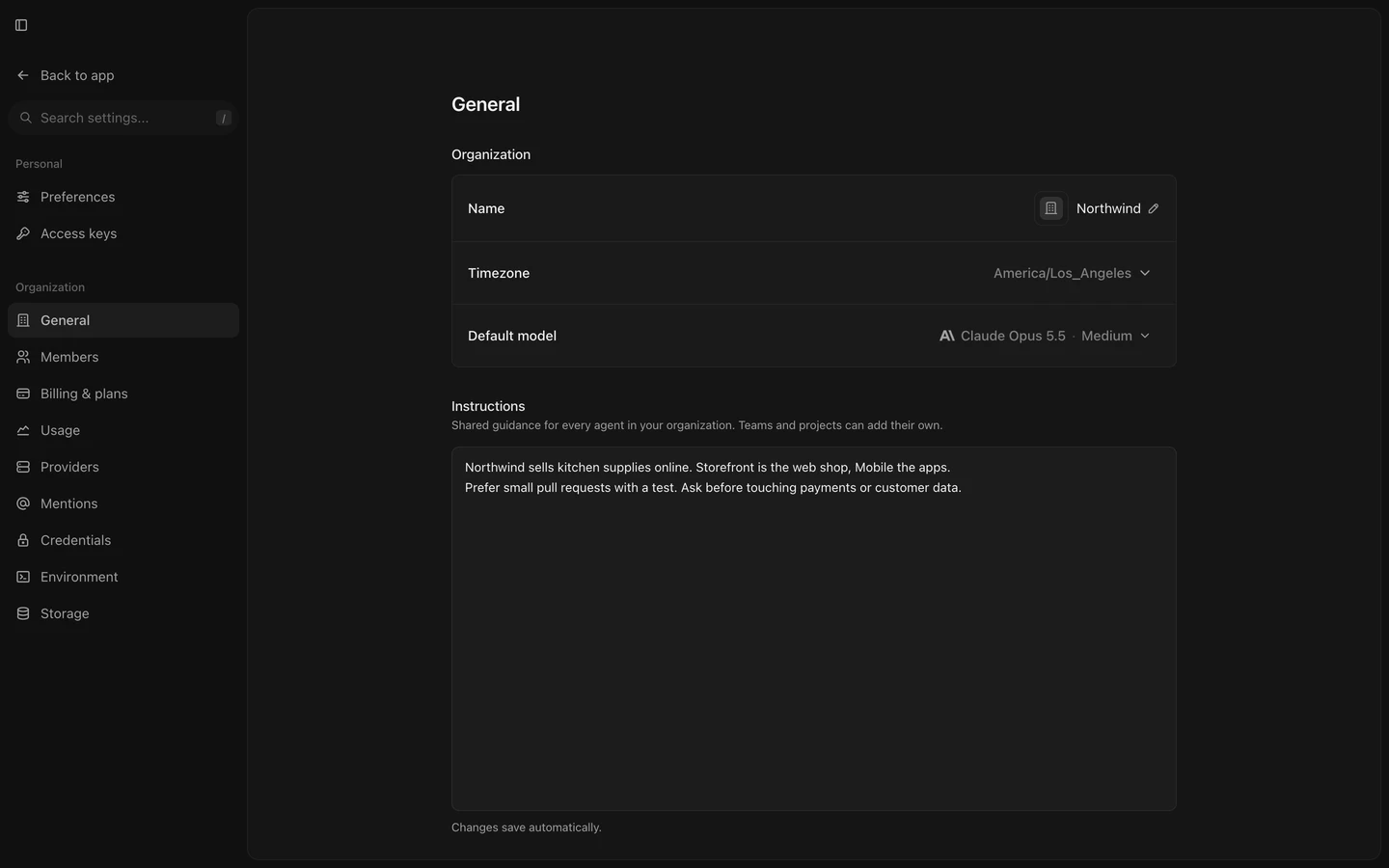
Task: Open Access keys settings page
Action: pos(123,233)
